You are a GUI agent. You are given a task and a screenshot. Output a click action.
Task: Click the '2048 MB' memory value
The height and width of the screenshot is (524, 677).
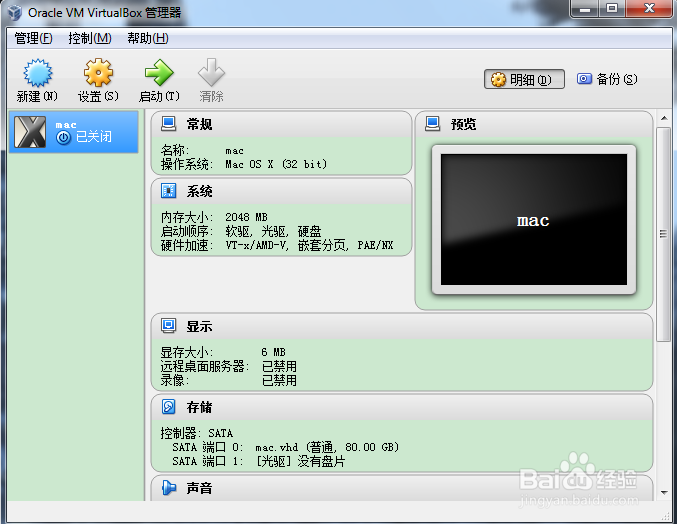[x=246, y=217]
